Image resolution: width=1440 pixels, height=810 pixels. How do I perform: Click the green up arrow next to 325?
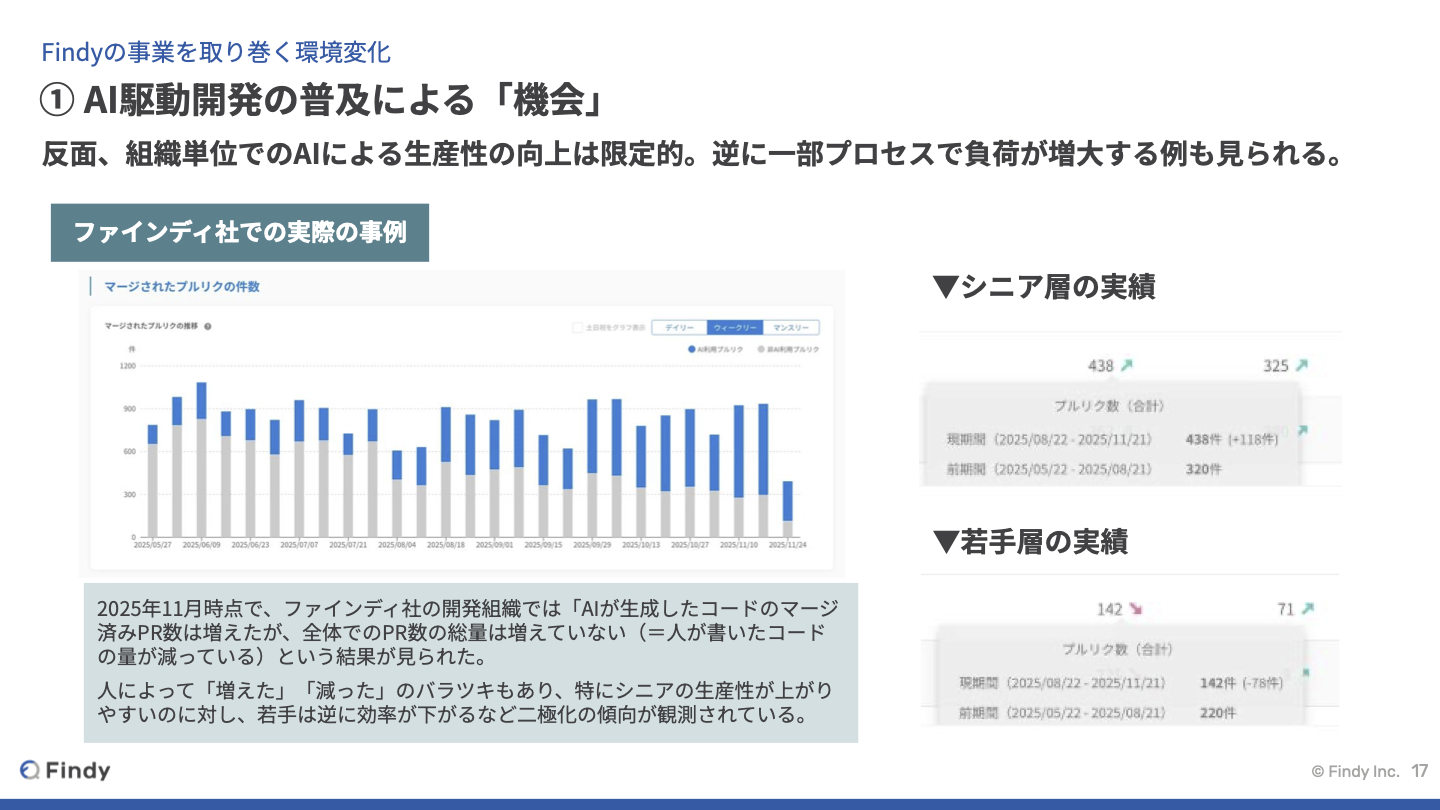pos(1301,366)
